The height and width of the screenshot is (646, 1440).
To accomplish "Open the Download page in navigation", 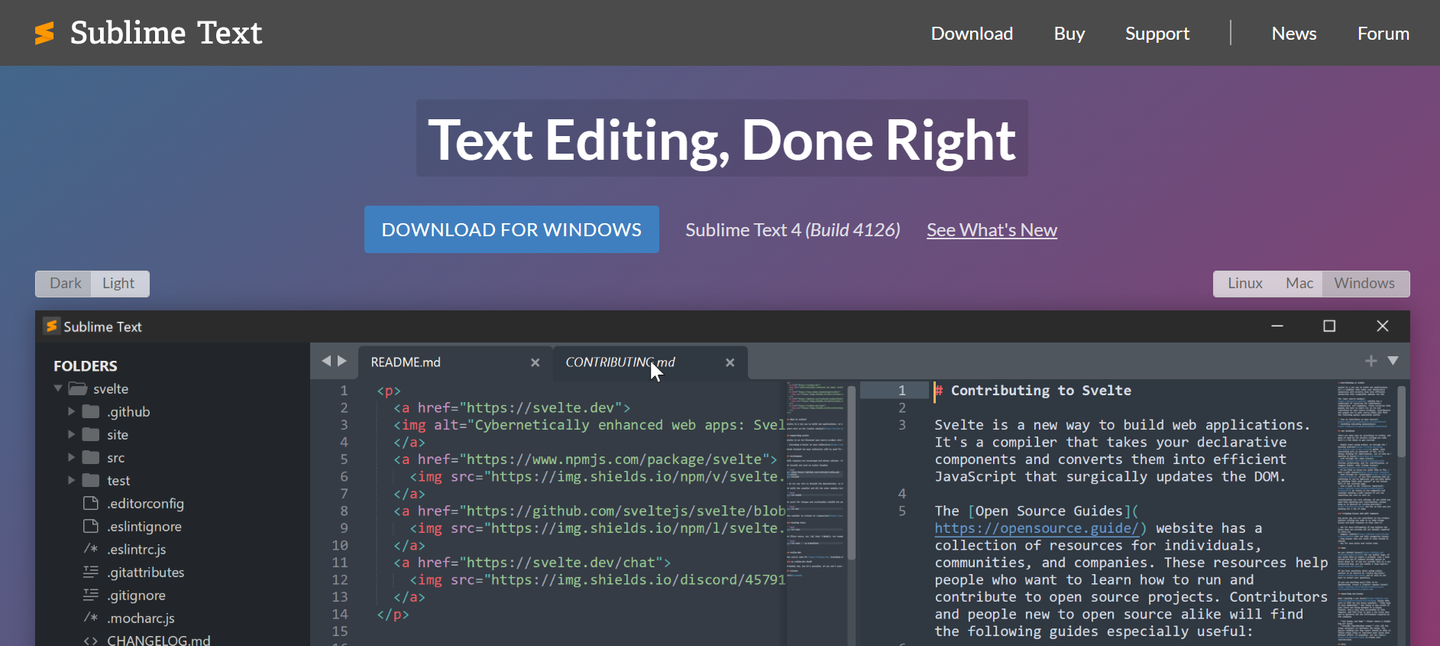I will [x=972, y=33].
